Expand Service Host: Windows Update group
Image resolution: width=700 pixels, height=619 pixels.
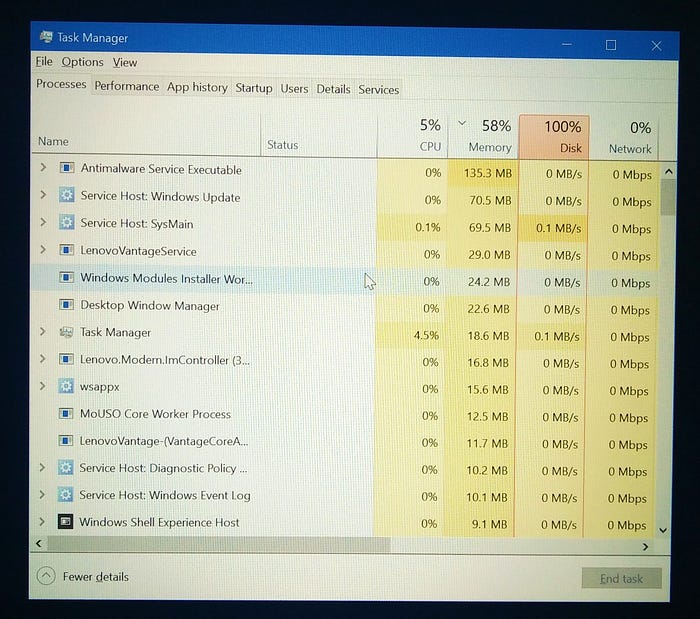coord(43,195)
